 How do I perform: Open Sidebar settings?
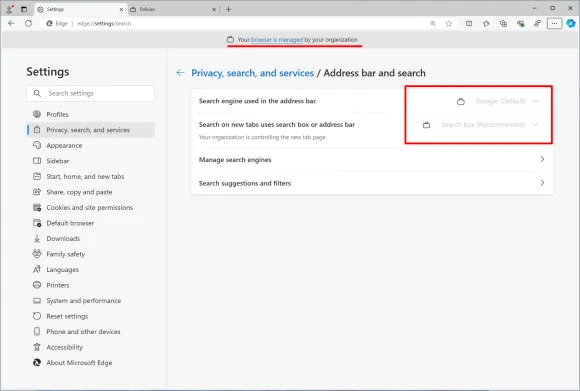click(90, 161)
